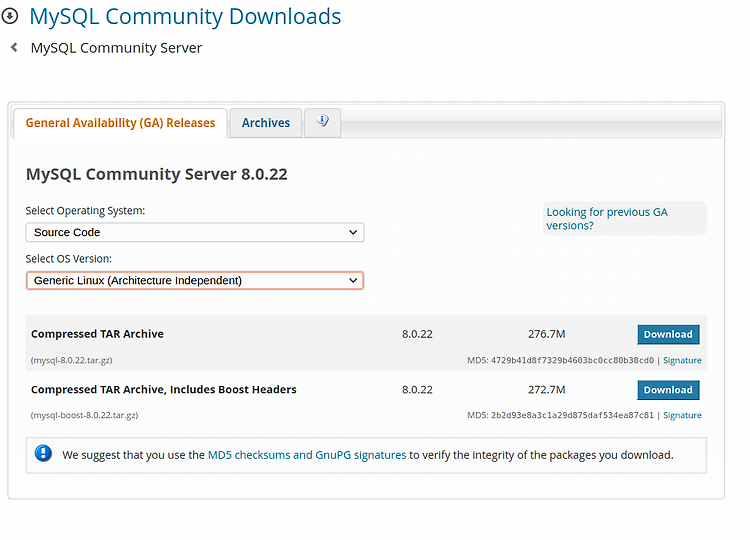Switch to the Archives tab
This screenshot has height=540, width=750.
click(x=265, y=123)
